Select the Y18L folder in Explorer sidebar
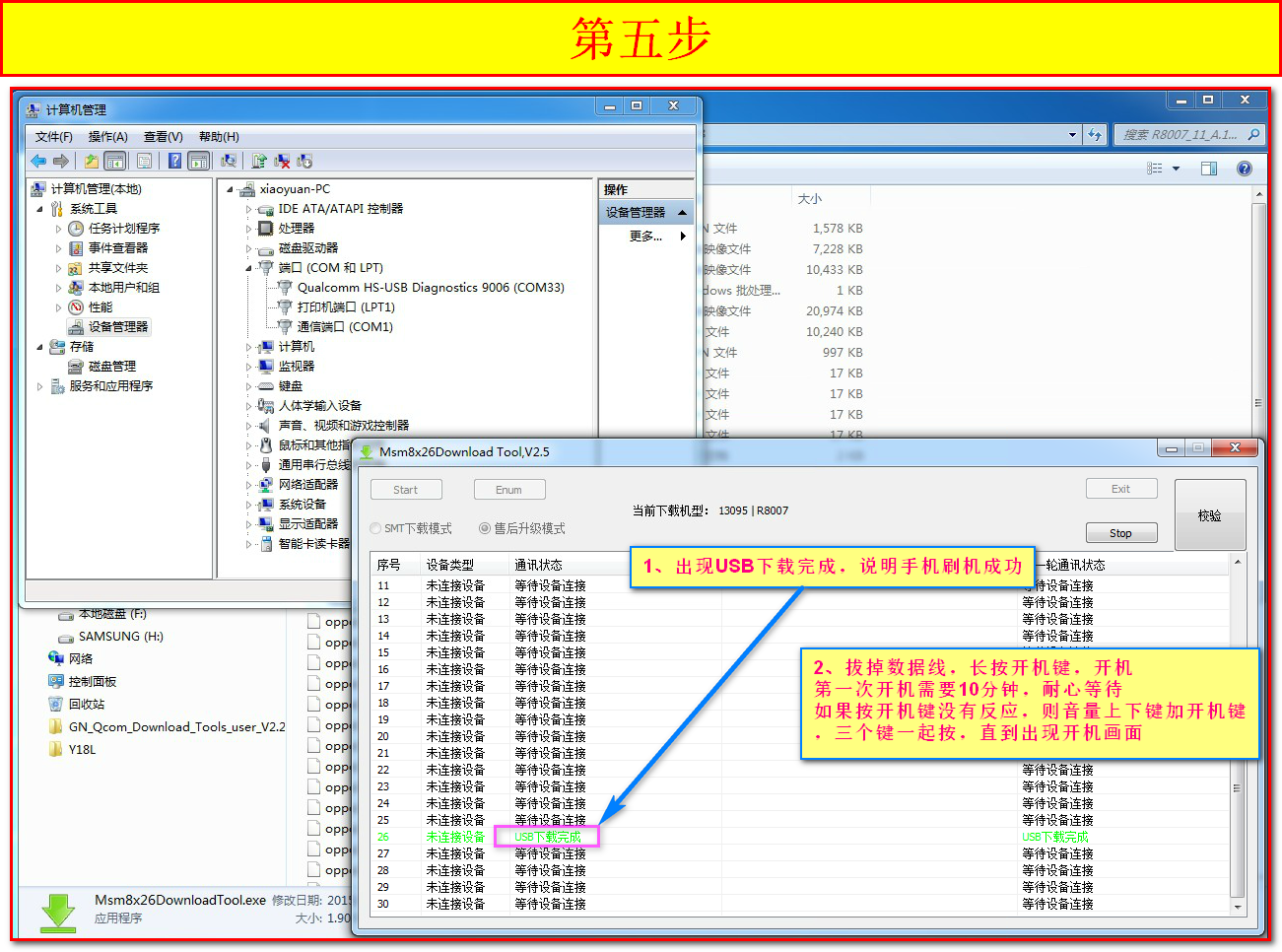 tap(72, 750)
